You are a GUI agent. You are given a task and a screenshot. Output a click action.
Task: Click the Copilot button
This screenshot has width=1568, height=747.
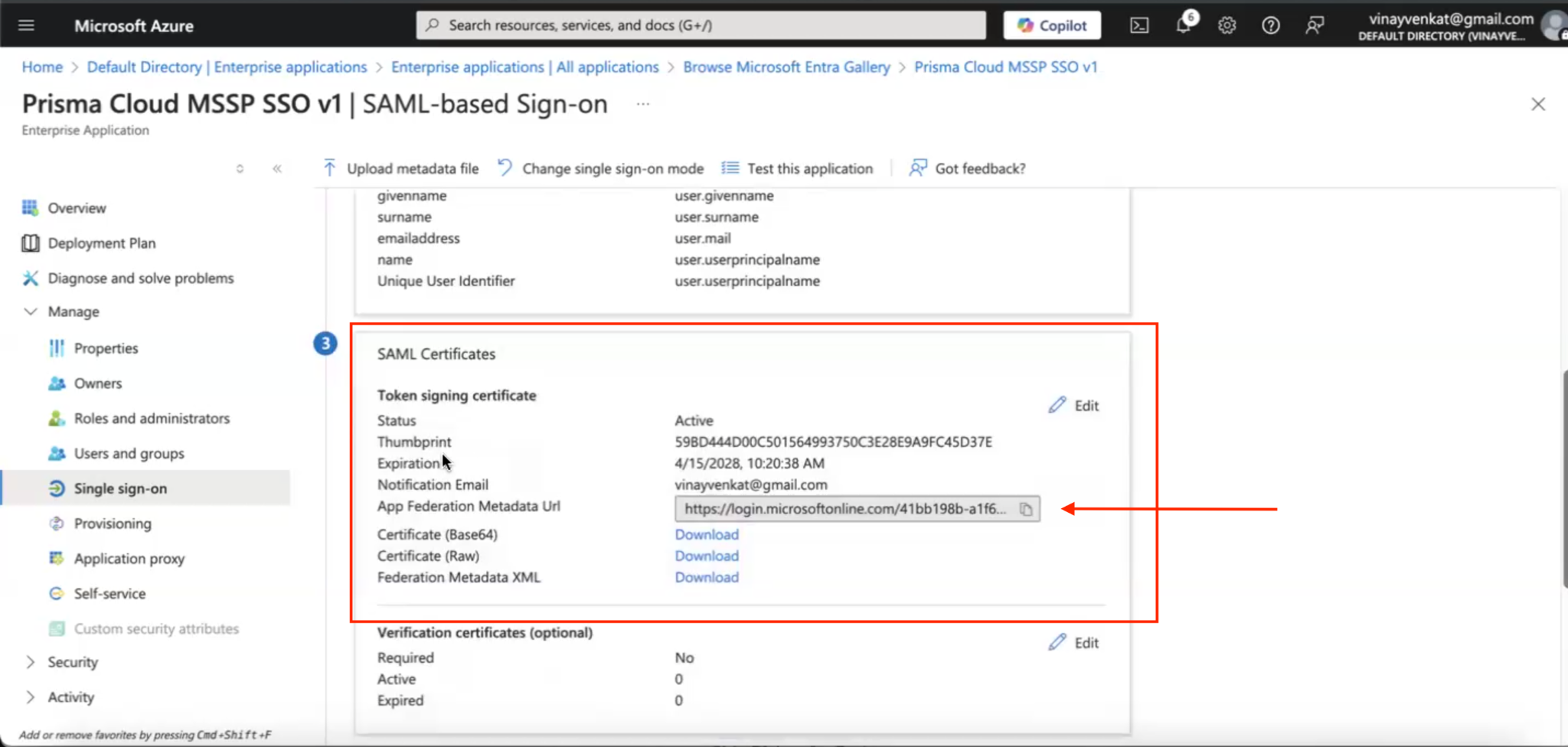click(1052, 25)
